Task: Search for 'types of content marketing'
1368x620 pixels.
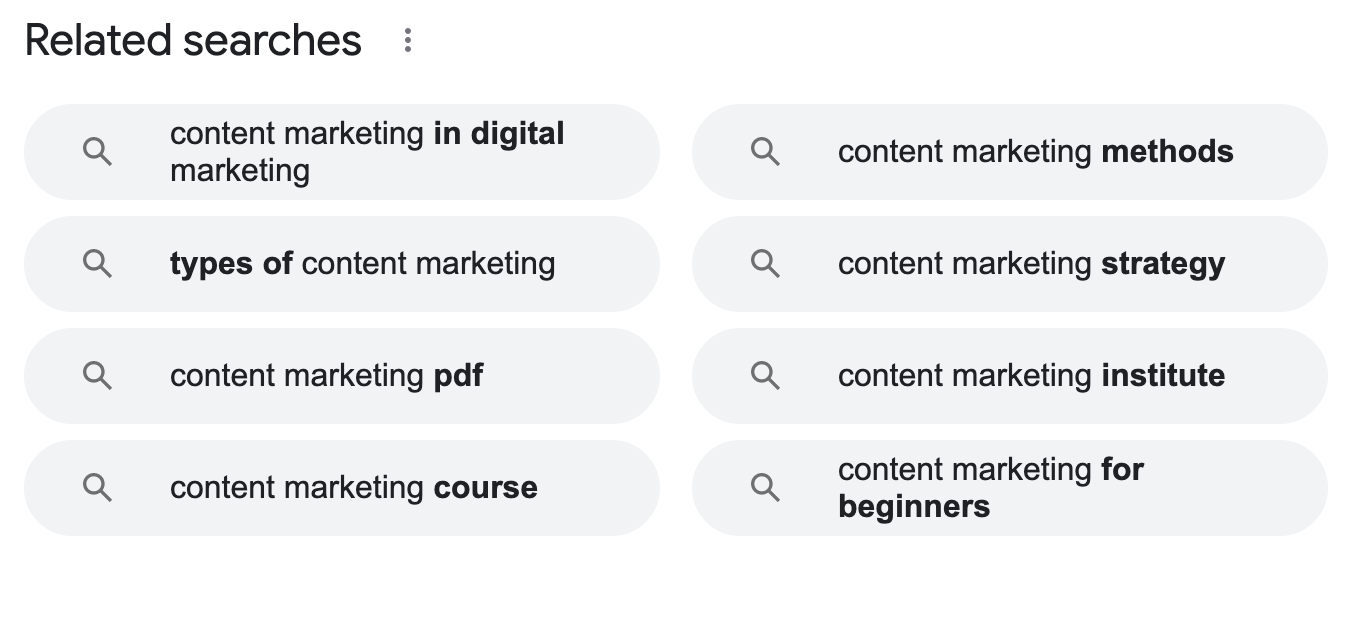Action: click(x=342, y=264)
